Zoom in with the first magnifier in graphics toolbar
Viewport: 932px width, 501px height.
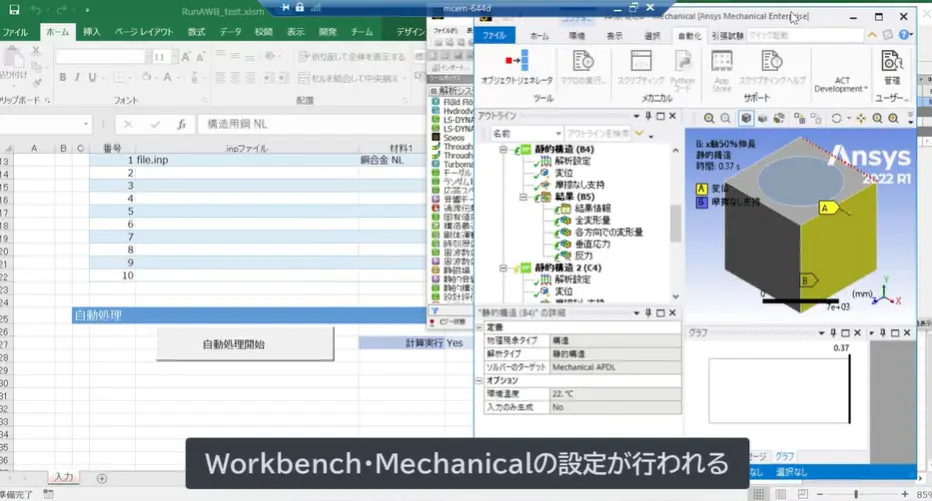tap(709, 118)
